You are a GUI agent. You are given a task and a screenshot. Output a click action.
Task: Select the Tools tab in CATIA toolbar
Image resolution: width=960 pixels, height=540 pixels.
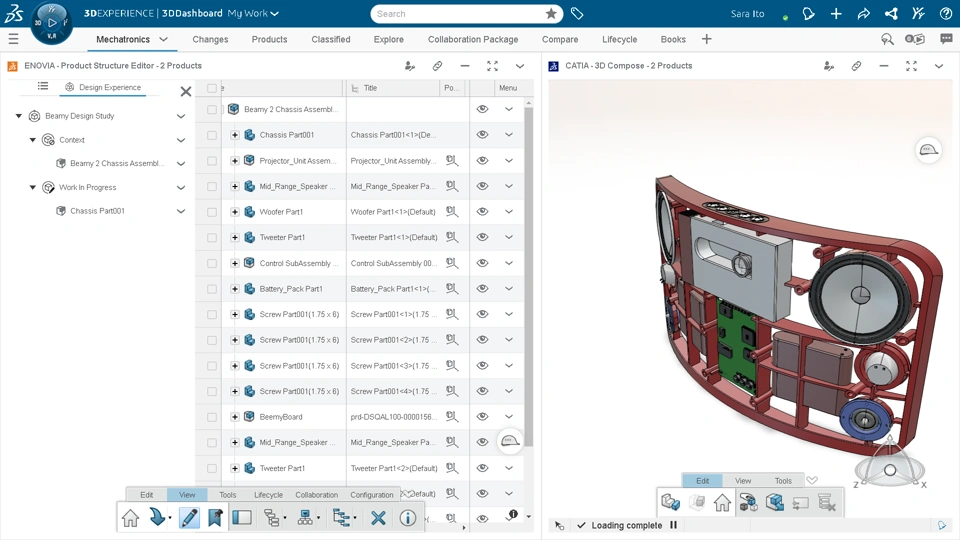[x=783, y=481]
